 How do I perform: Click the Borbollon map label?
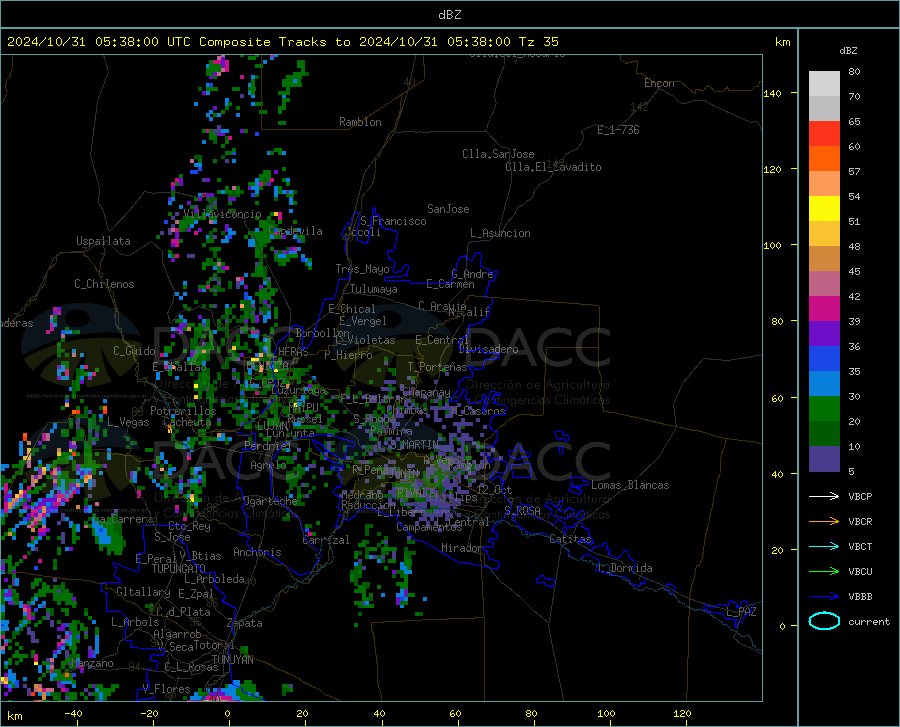pyautogui.click(x=323, y=333)
